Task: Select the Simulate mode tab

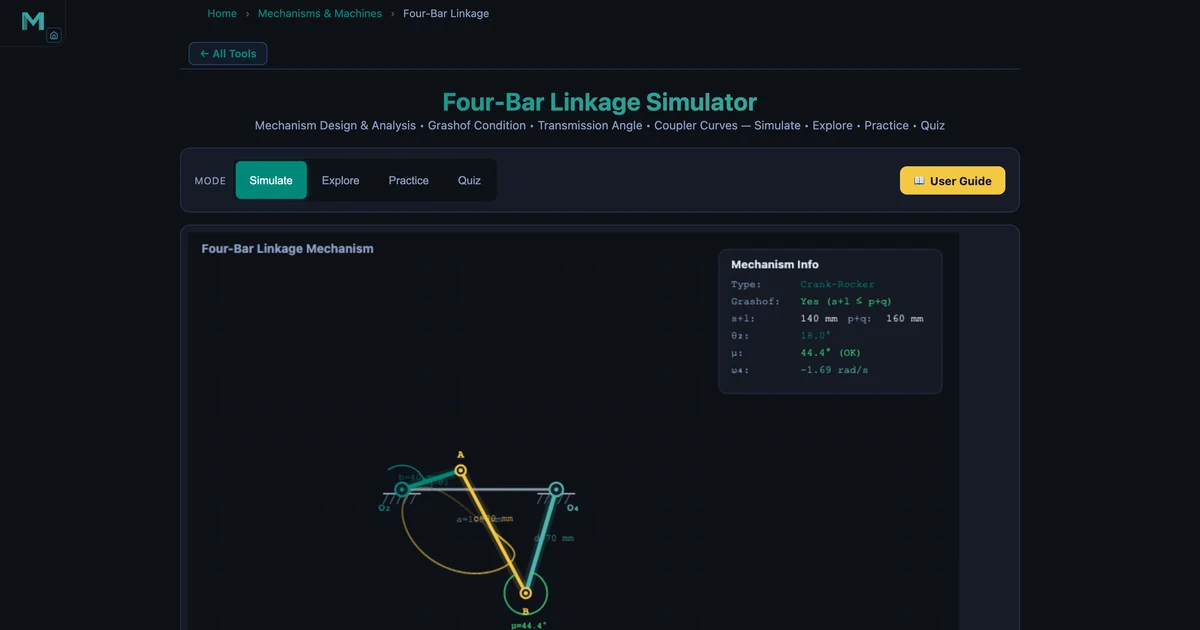Action: click(x=271, y=181)
